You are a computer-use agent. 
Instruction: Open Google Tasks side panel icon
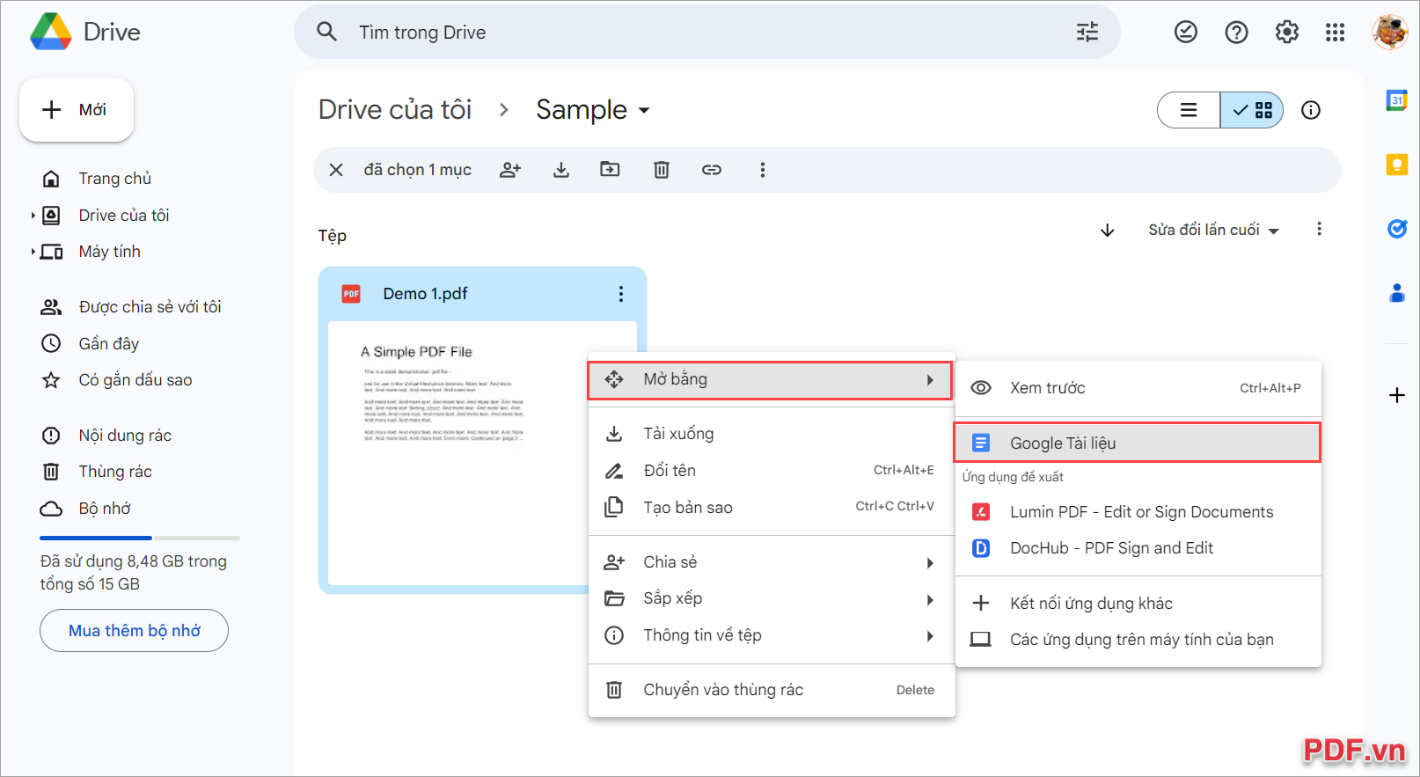click(x=1397, y=229)
